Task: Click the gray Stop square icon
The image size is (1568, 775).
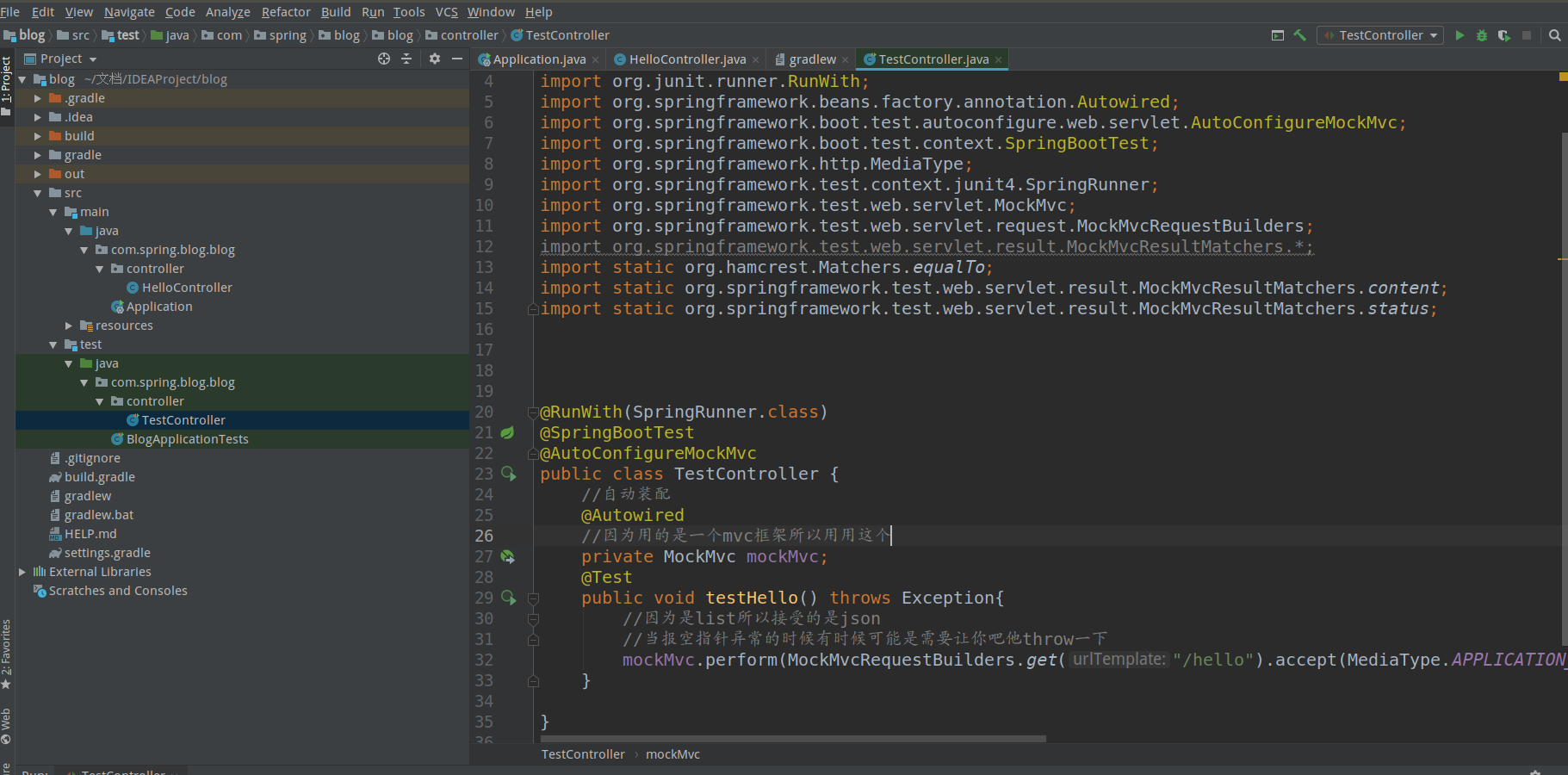Action: click(x=1527, y=35)
